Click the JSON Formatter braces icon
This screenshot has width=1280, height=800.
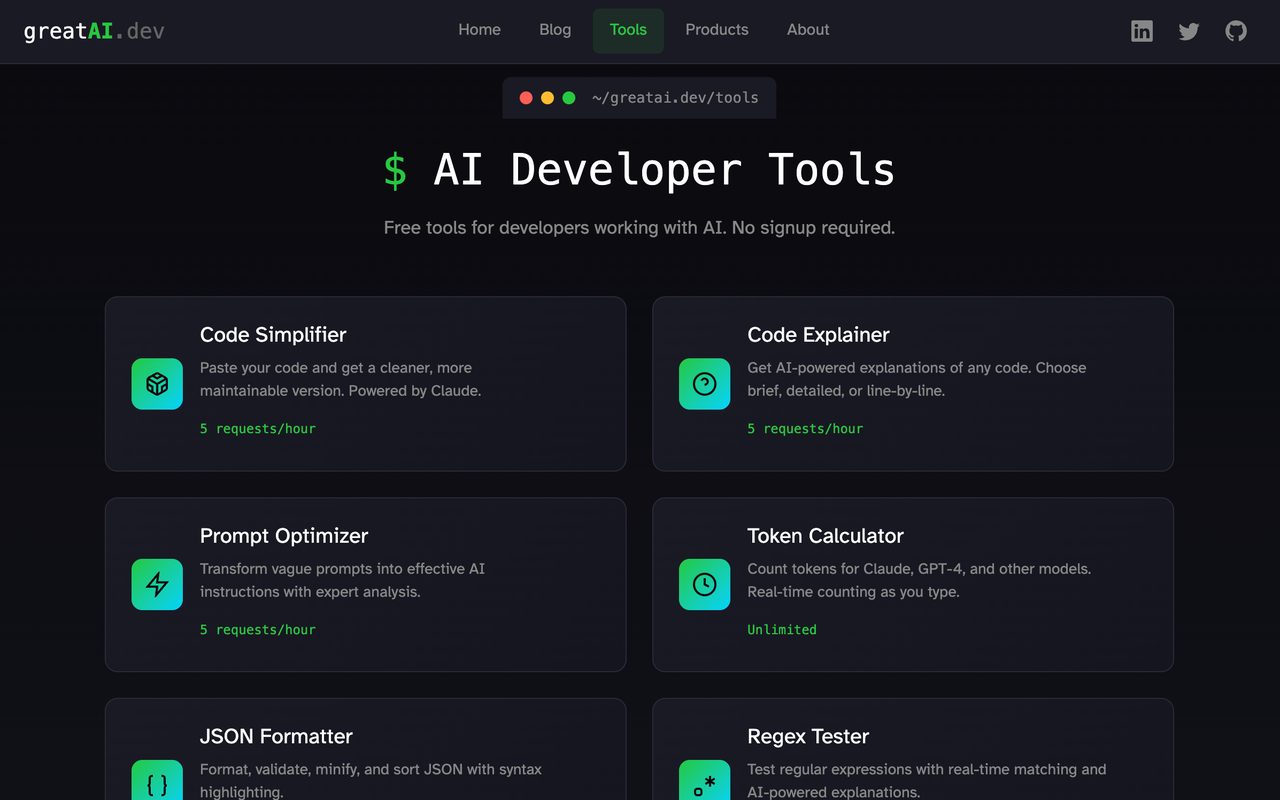click(157, 780)
